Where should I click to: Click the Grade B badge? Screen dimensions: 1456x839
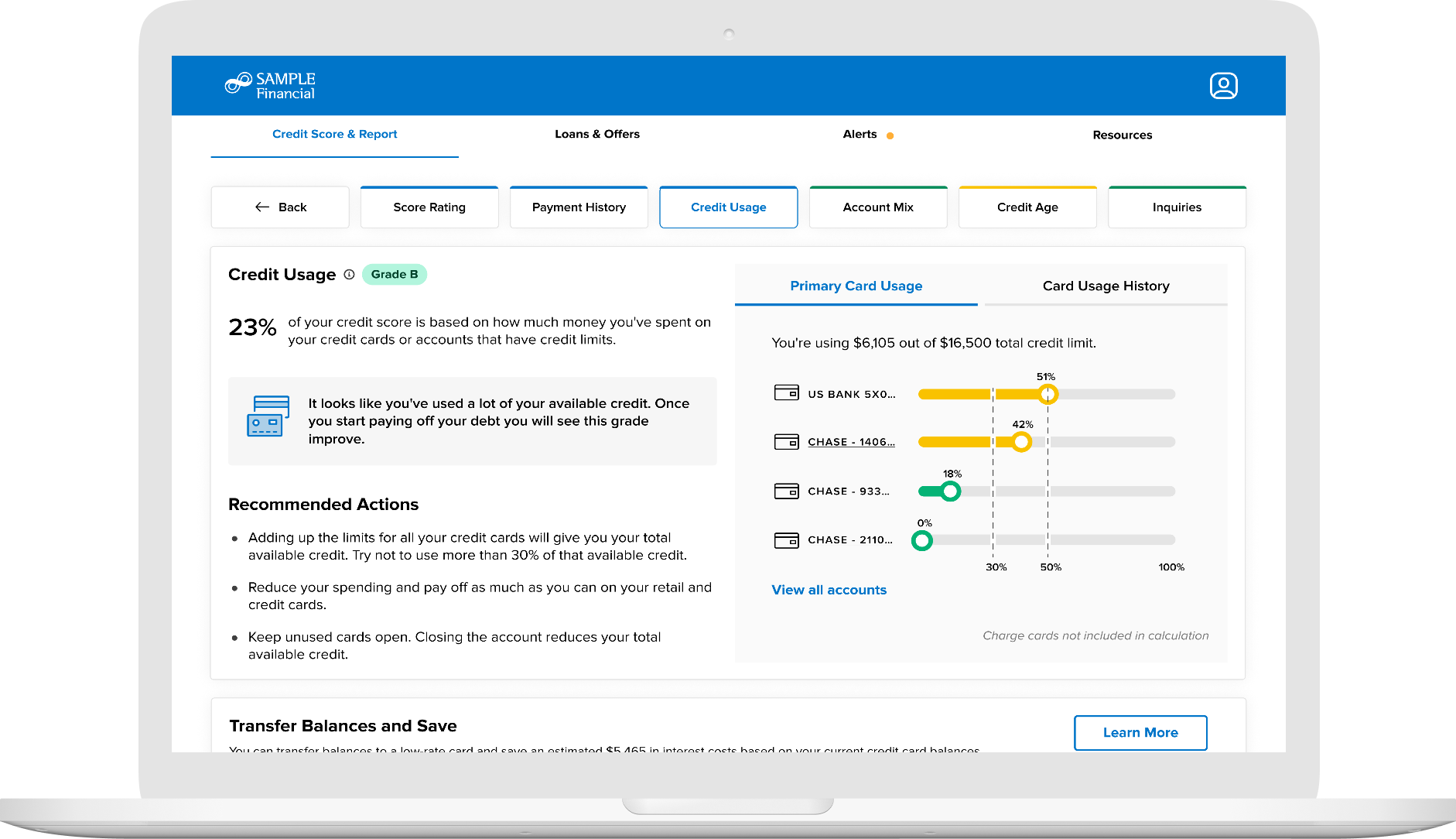coord(394,275)
